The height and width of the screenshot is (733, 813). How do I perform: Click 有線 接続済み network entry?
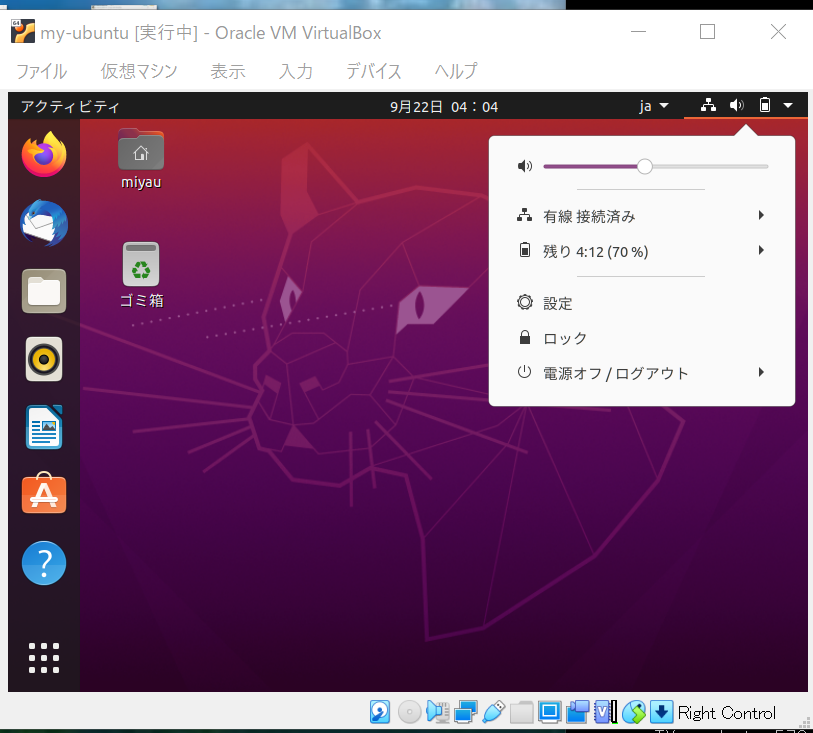coord(642,216)
